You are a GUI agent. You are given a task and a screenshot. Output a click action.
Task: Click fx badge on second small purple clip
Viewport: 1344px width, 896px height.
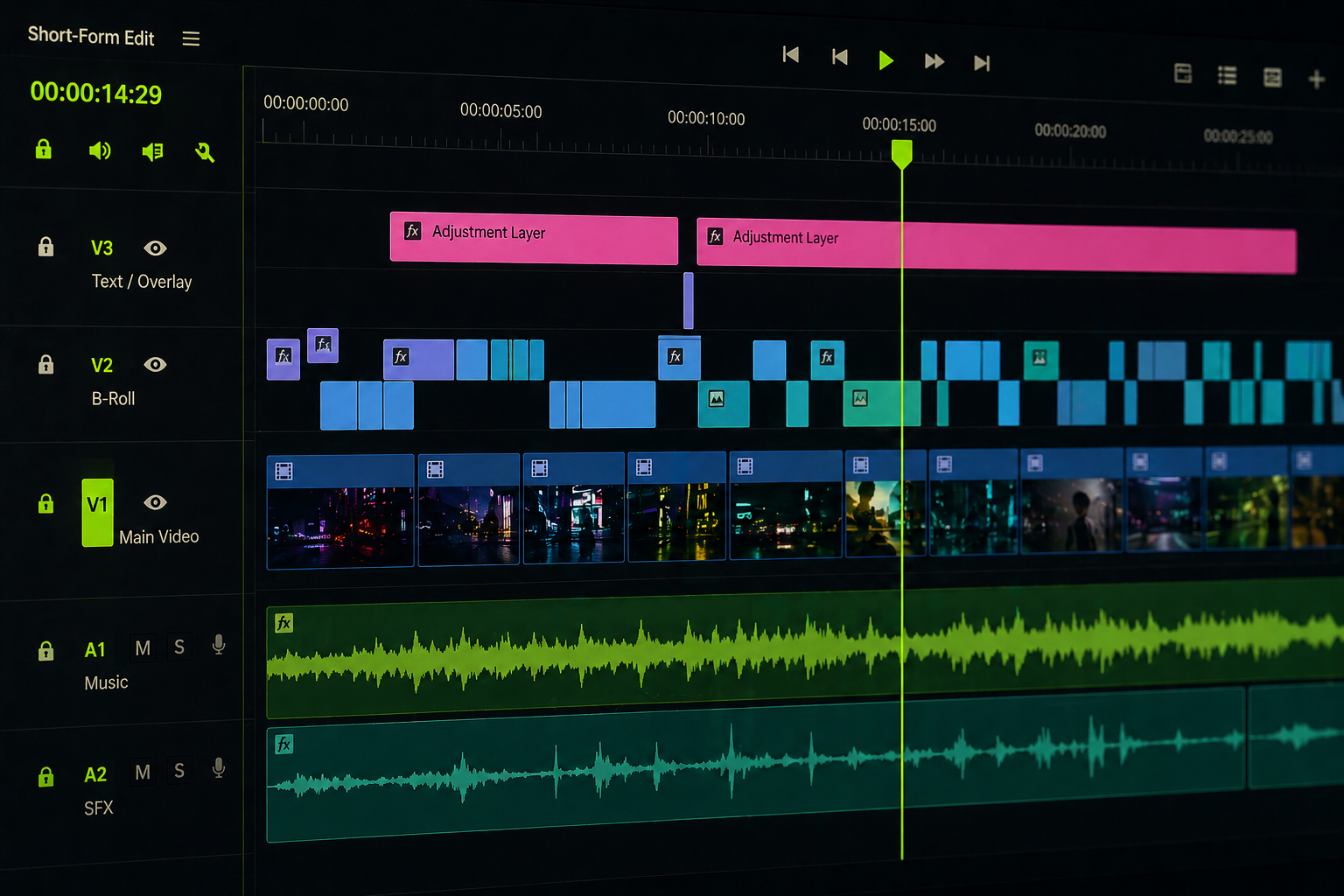[324, 345]
